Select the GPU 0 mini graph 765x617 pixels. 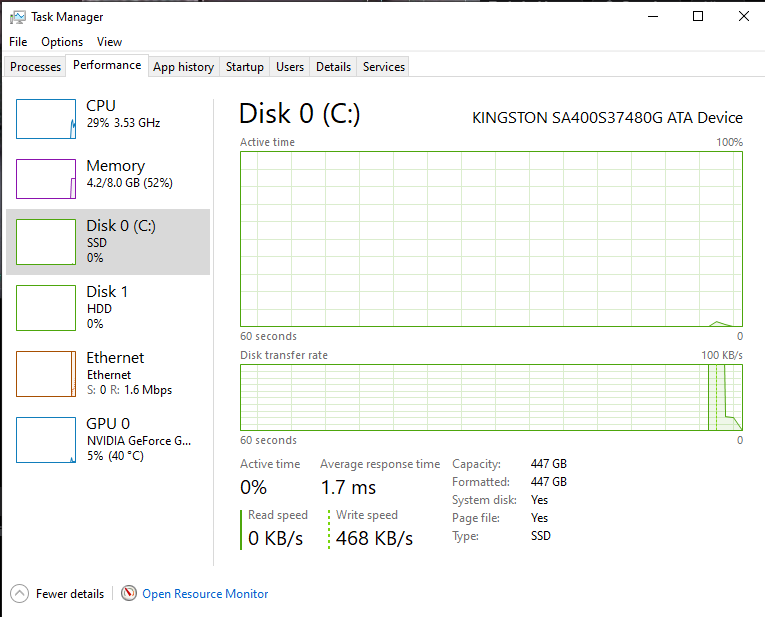point(46,440)
